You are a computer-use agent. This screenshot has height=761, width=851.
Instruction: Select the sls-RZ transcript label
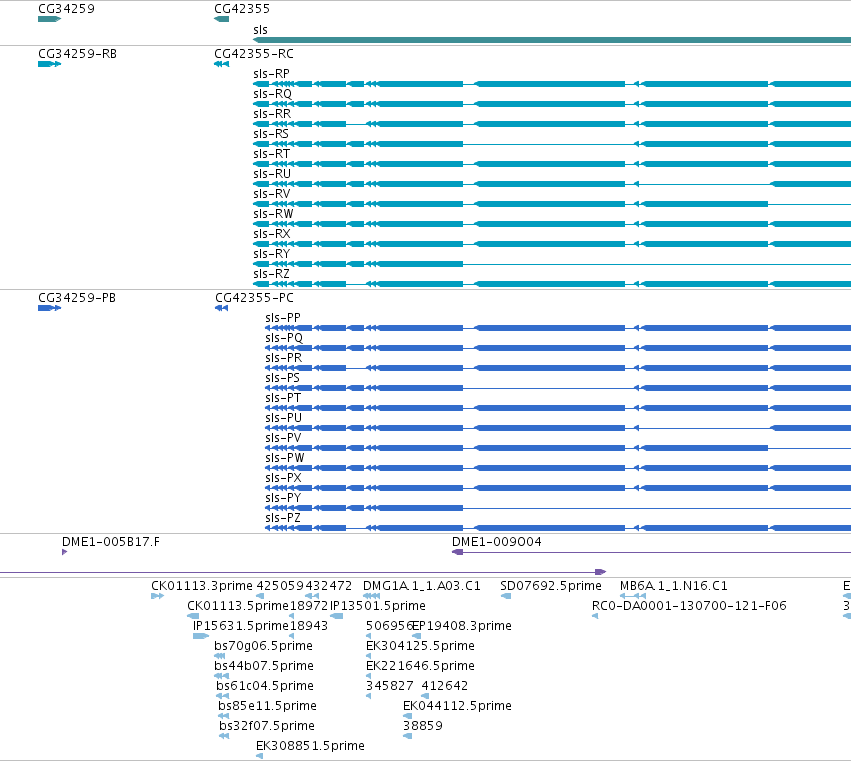pos(271,275)
